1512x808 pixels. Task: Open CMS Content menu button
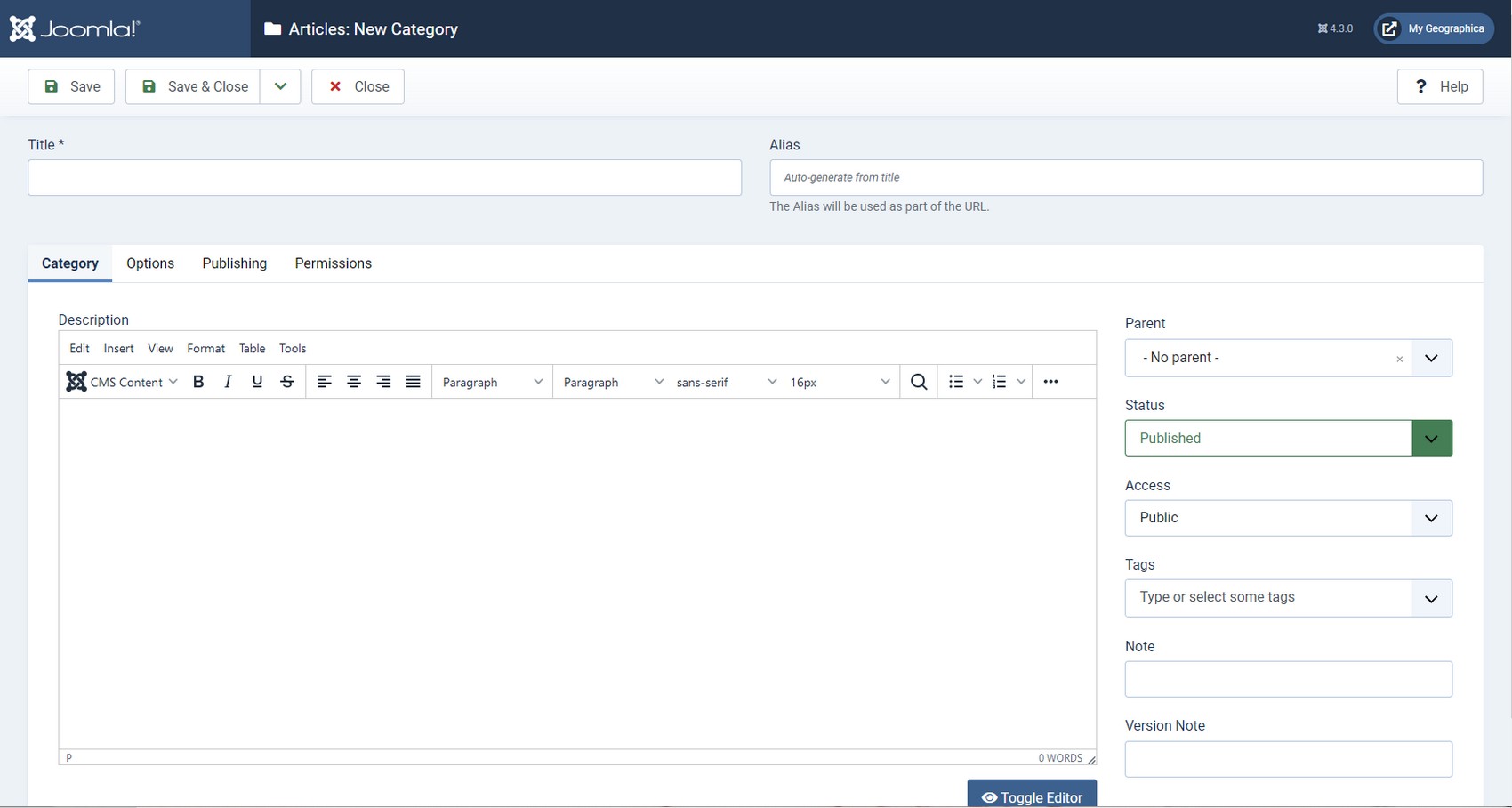click(x=122, y=382)
